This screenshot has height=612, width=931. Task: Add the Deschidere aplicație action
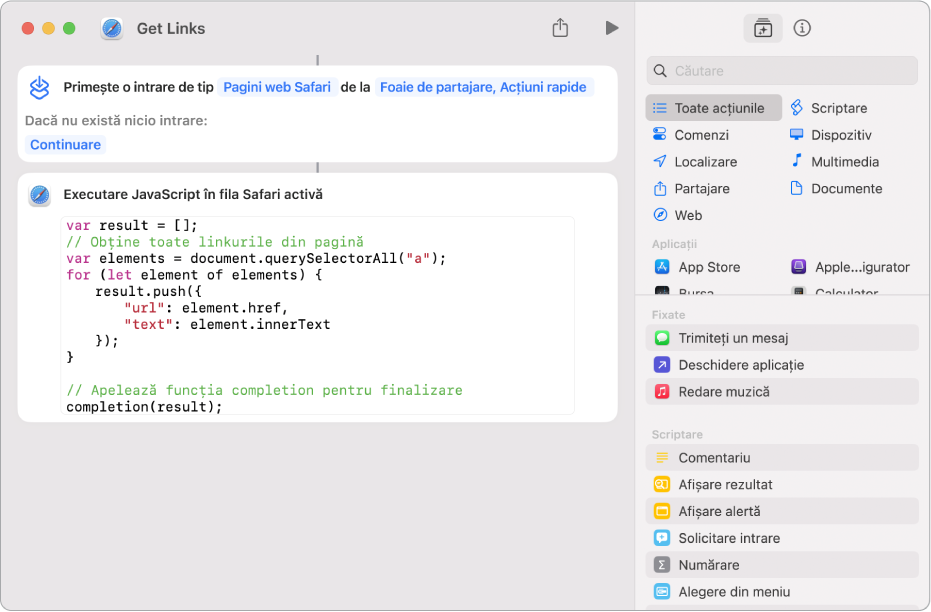781,365
